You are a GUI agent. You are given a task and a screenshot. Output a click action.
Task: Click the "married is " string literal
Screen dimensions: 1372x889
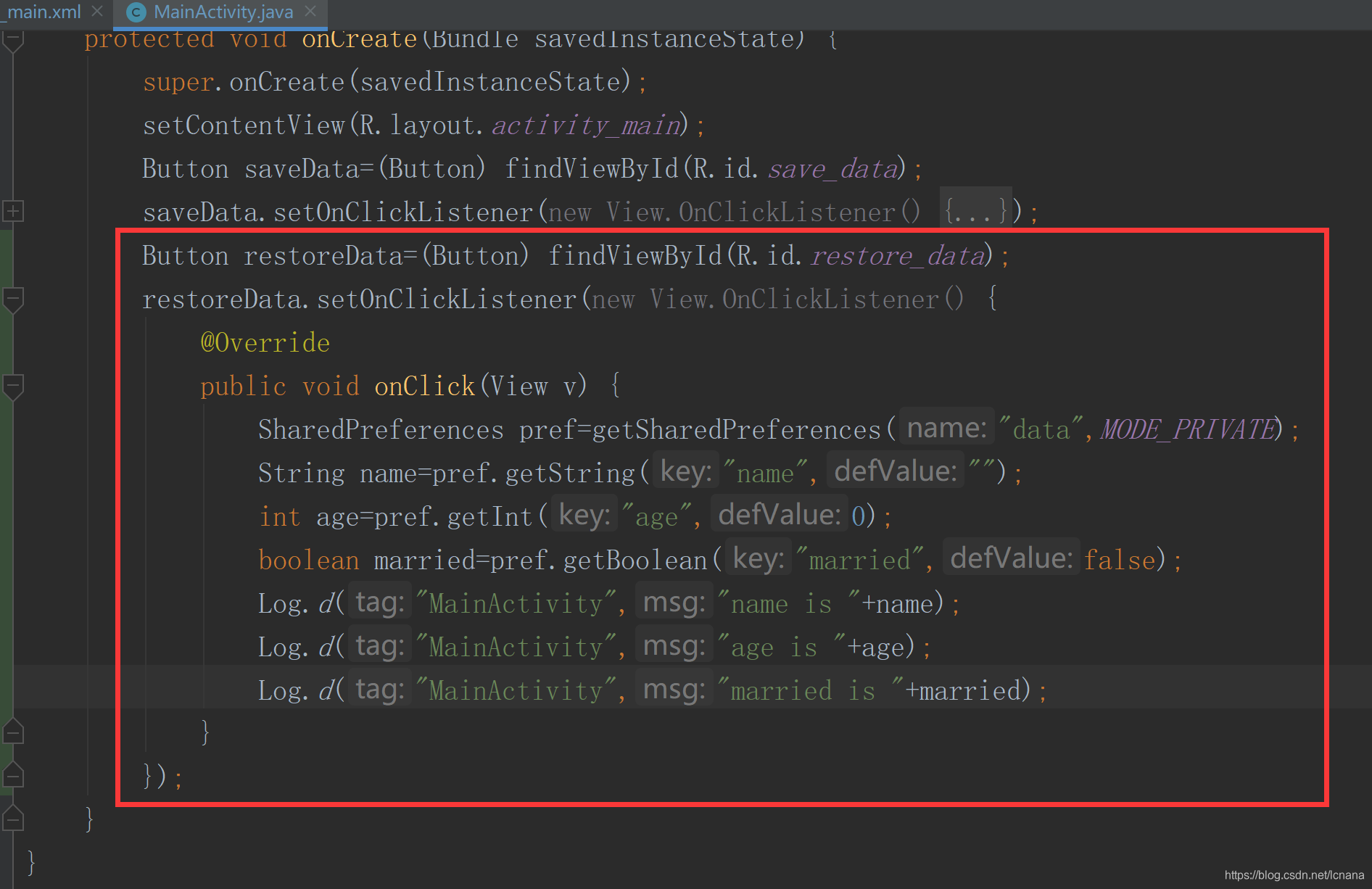pyautogui.click(x=810, y=690)
